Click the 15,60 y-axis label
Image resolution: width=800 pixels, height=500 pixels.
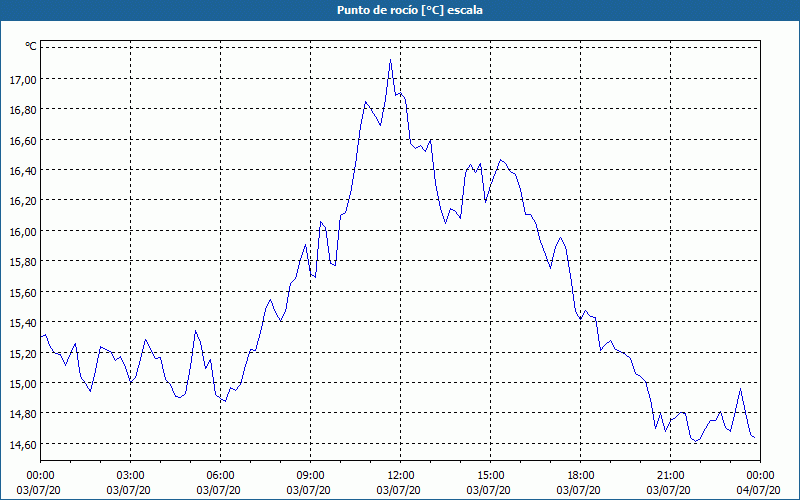[22, 292]
